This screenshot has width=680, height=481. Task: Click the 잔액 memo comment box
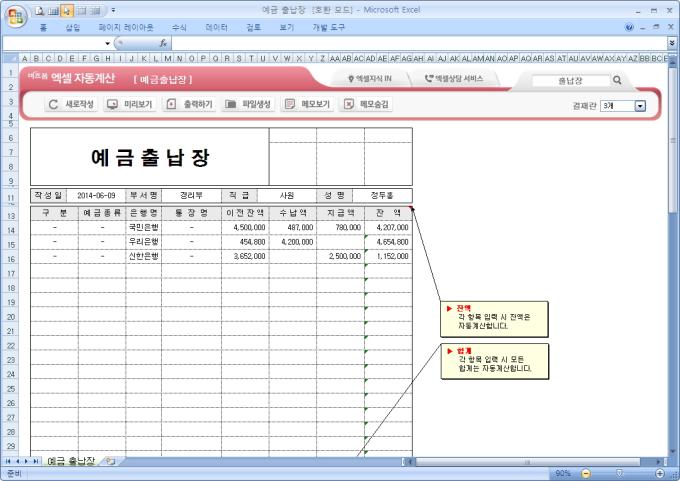click(x=494, y=319)
